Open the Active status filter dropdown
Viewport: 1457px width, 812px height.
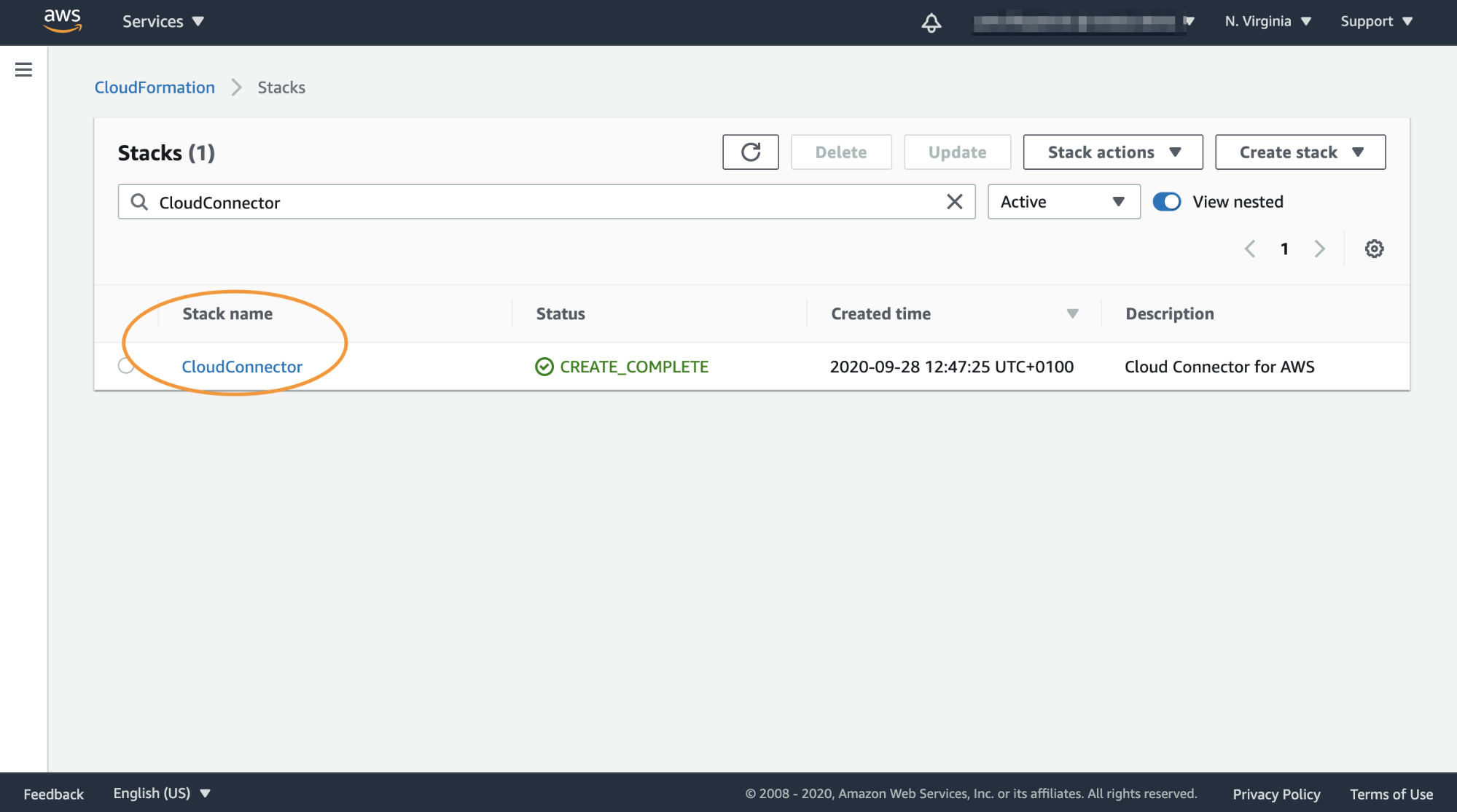(x=1063, y=202)
